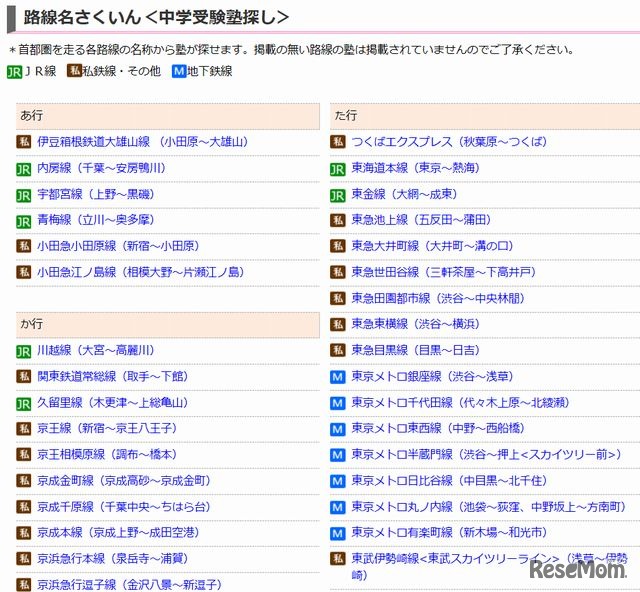
Task: Click the JR icon beside 内房線
Action: 25,168
